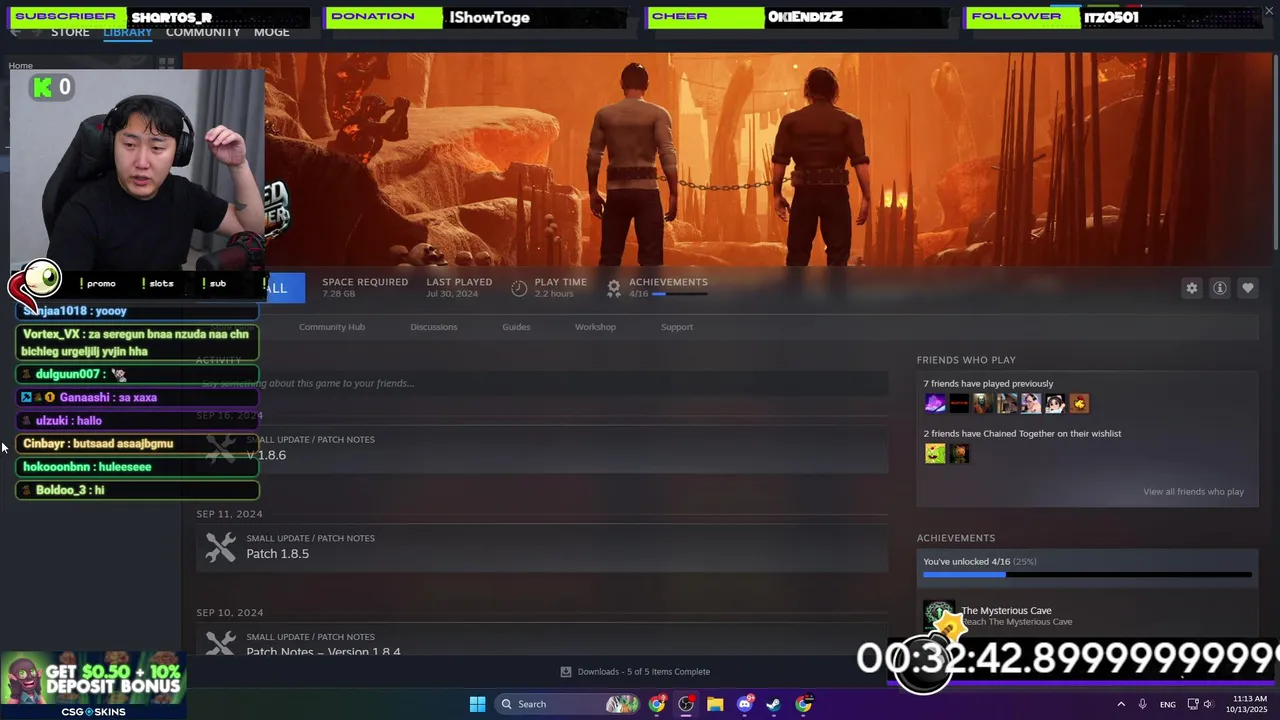The image size is (1280, 720).
Task: Click the Home link in the library sidebar
Action: point(20,66)
